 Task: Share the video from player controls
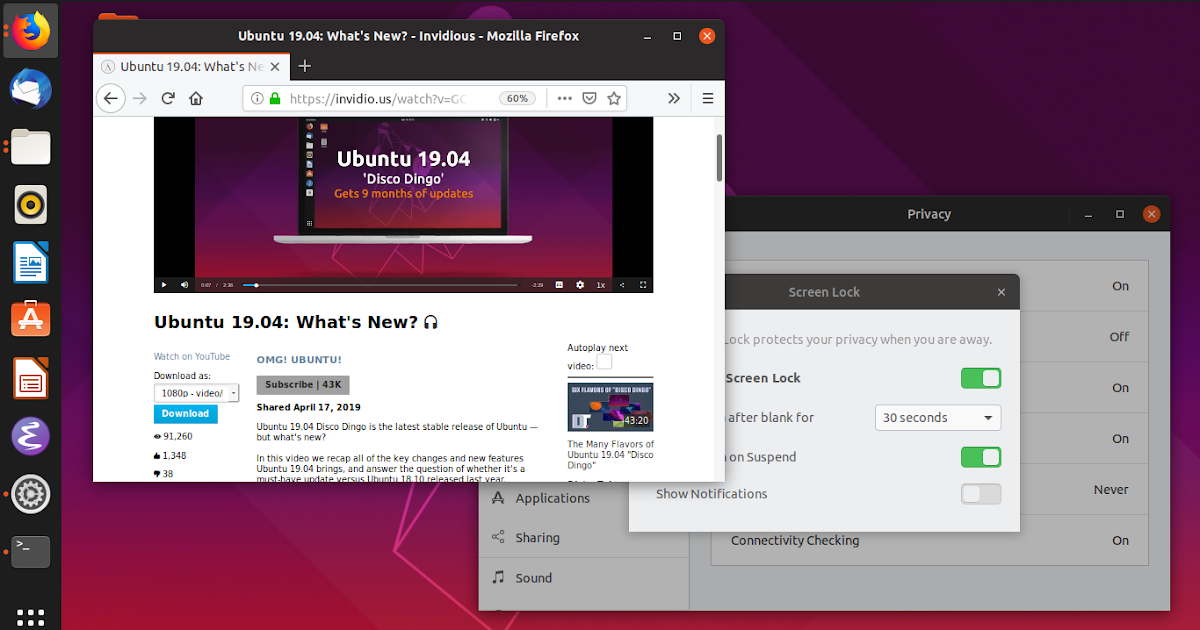[x=622, y=285]
